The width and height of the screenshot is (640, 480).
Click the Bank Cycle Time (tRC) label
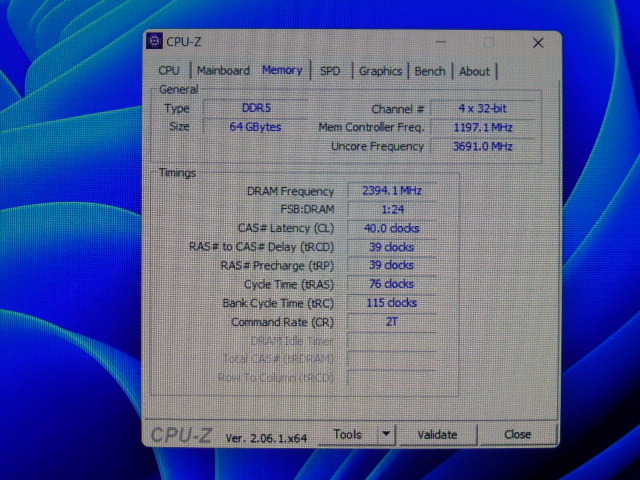pos(278,303)
